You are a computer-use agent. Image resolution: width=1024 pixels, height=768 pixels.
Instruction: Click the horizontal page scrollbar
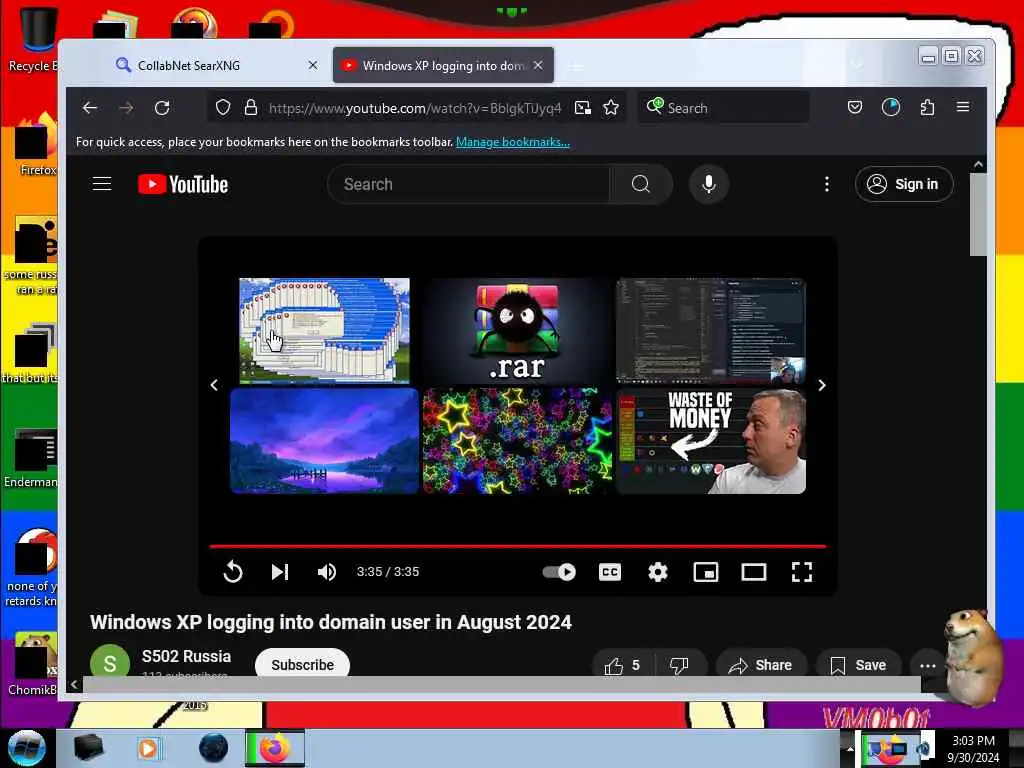[x=502, y=684]
